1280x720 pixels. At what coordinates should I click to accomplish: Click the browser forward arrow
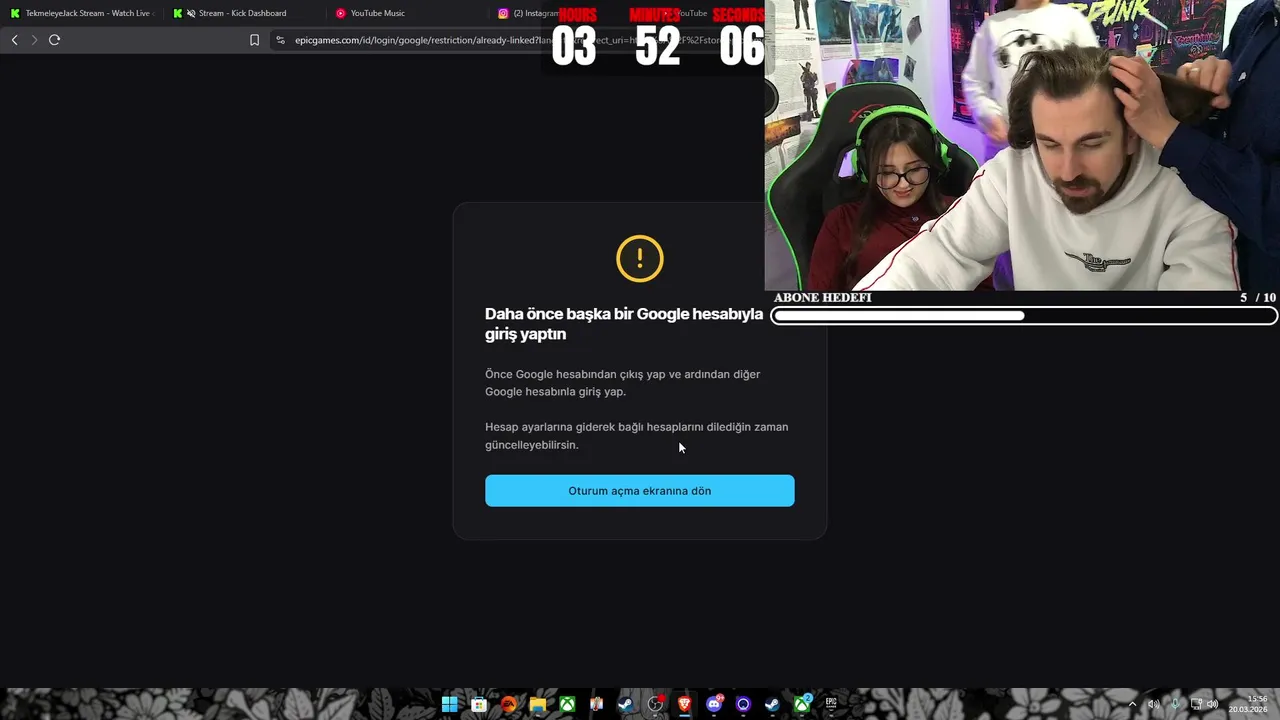34,40
